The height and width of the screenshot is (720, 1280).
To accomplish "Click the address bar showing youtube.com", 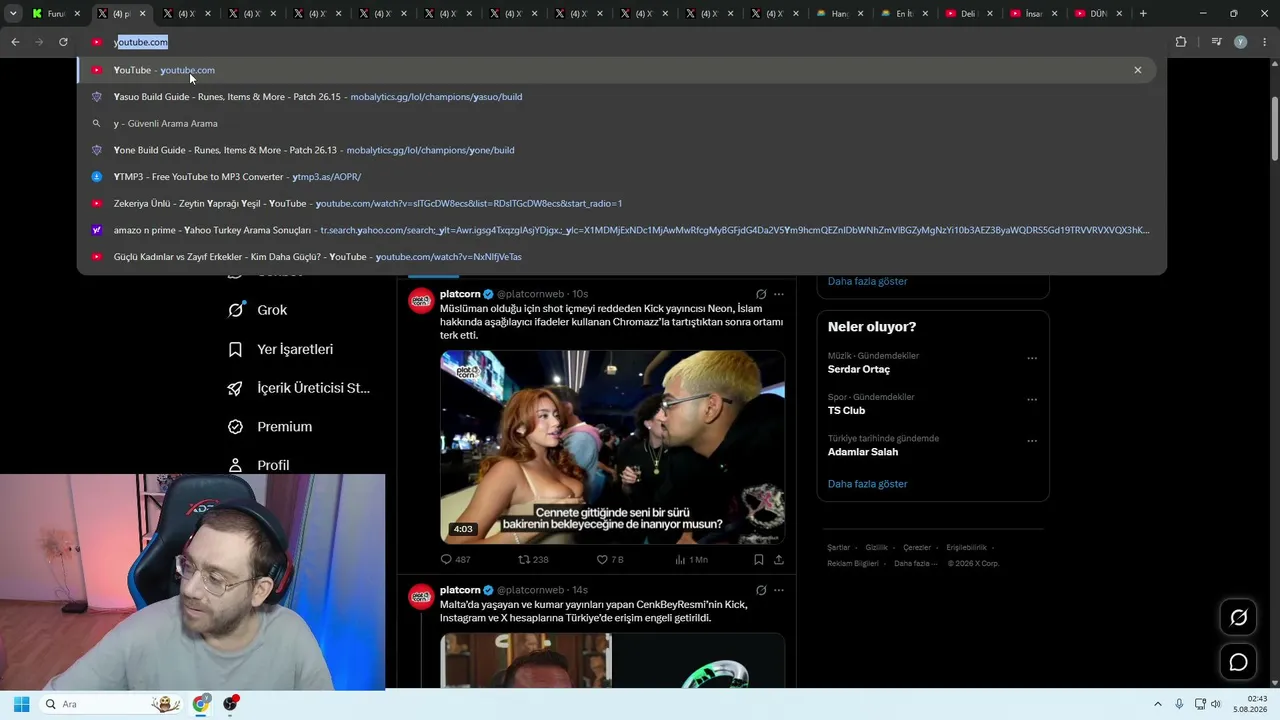I will point(620,42).
